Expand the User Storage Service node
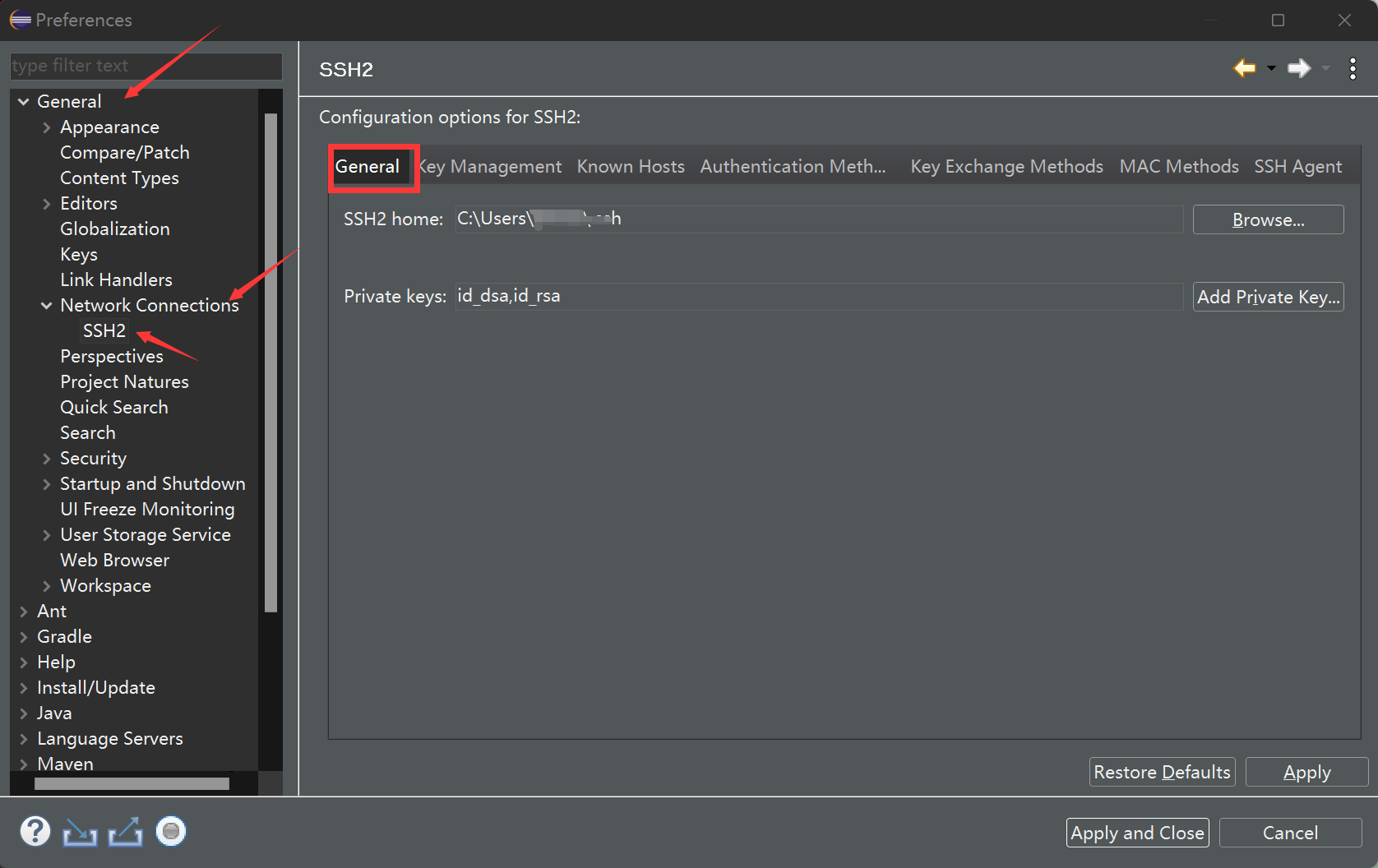1378x868 pixels. (47, 535)
